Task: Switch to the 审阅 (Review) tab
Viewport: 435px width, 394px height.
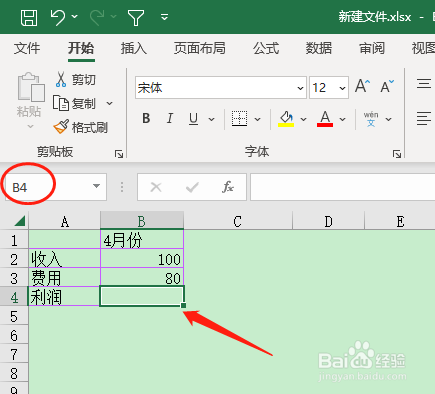Action: (x=372, y=49)
